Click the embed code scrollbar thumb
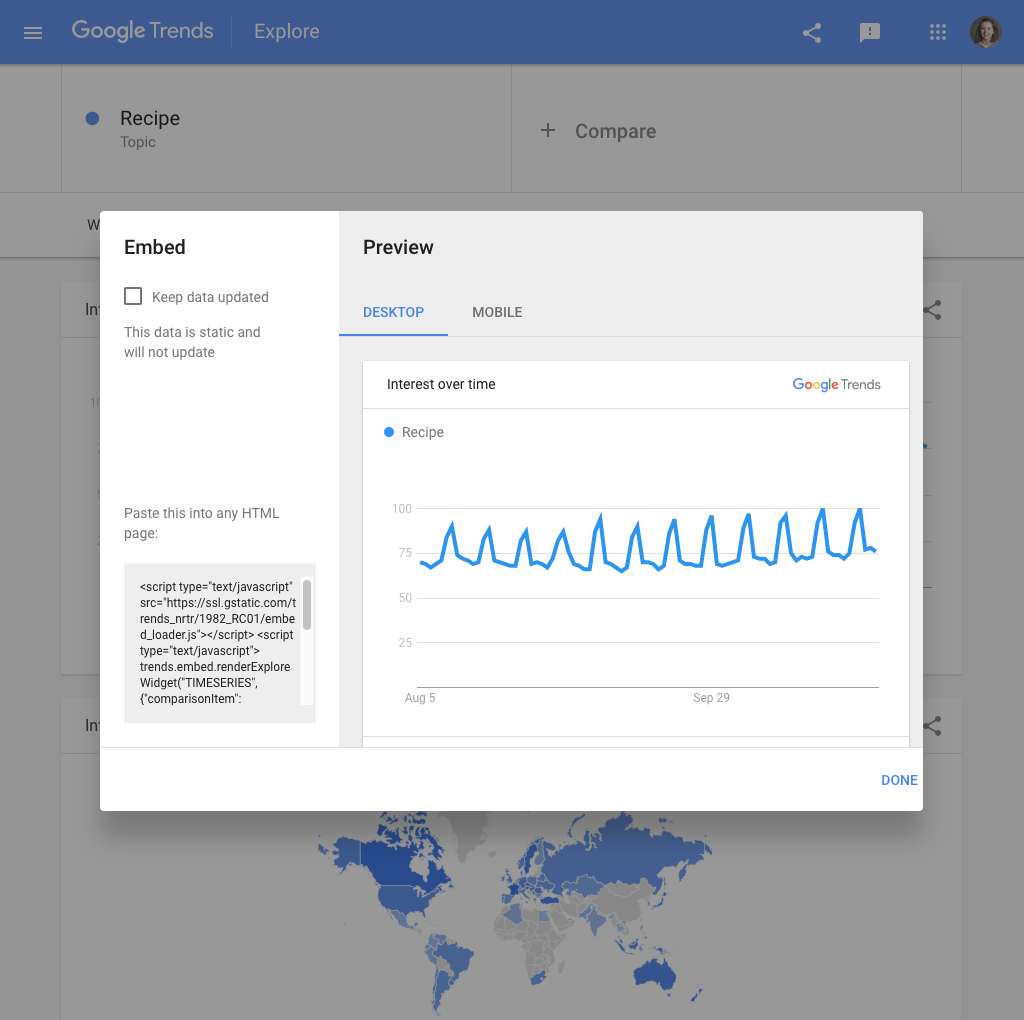 [307, 604]
